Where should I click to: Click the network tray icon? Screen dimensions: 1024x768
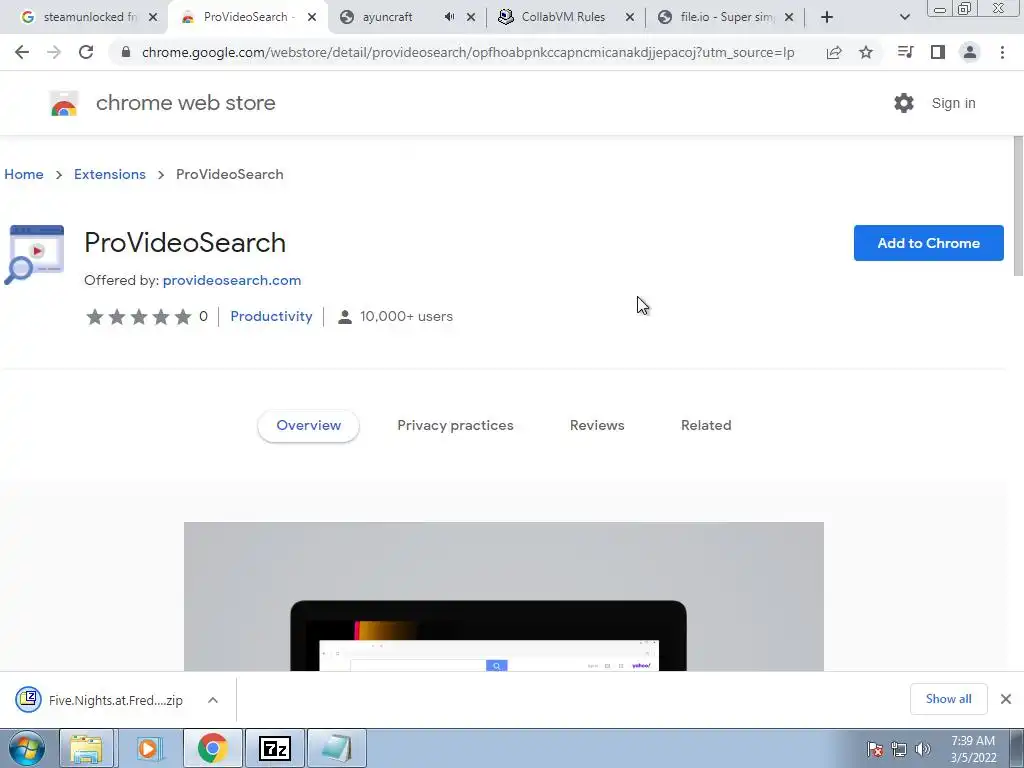(899, 749)
